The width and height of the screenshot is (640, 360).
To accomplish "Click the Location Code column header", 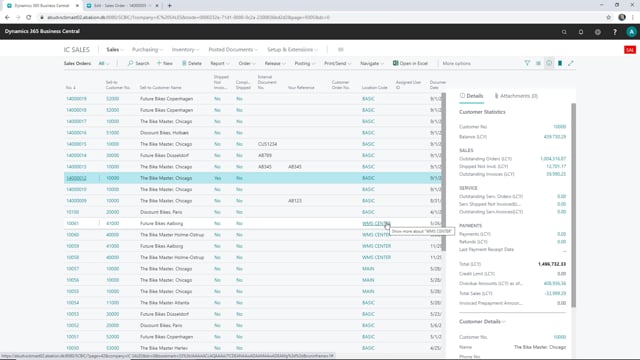I will tap(374, 87).
